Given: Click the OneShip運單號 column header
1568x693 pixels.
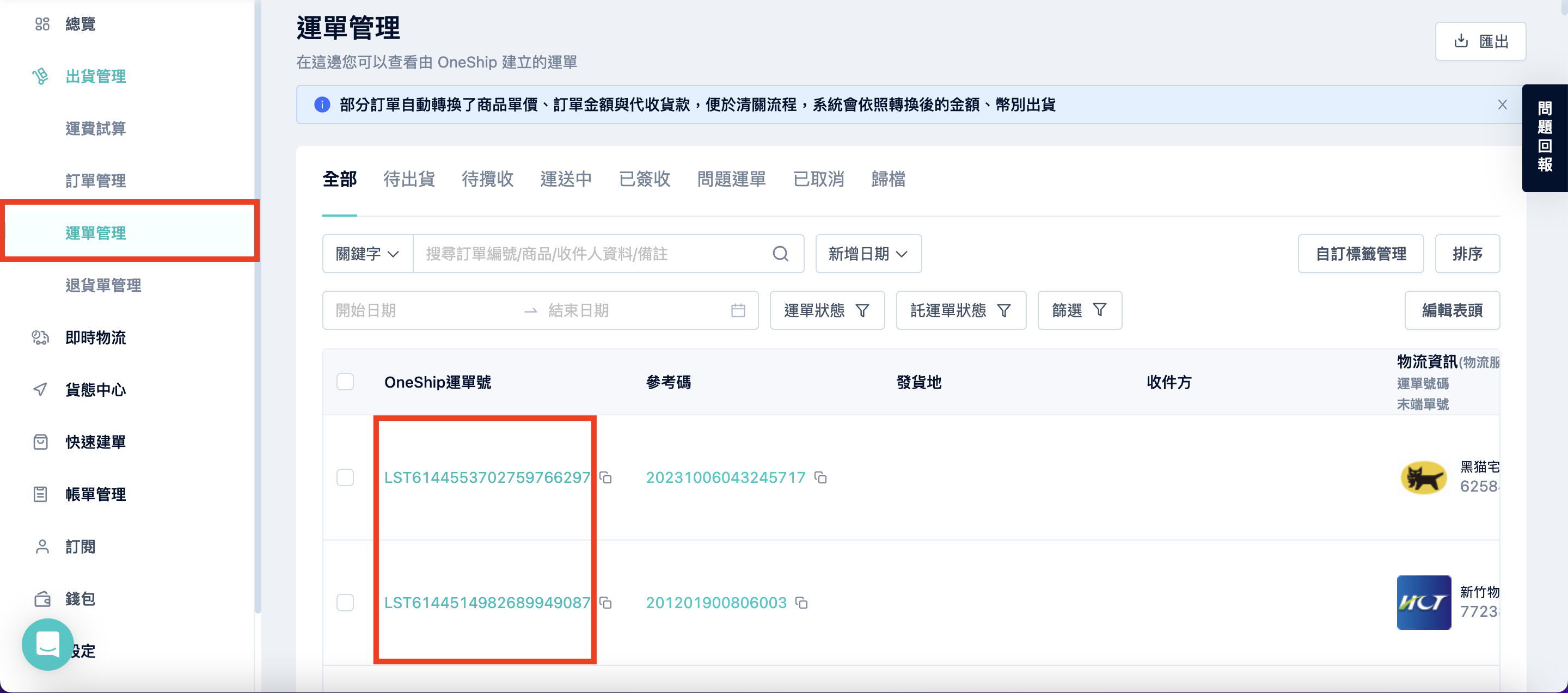Looking at the screenshot, I should click(x=438, y=382).
